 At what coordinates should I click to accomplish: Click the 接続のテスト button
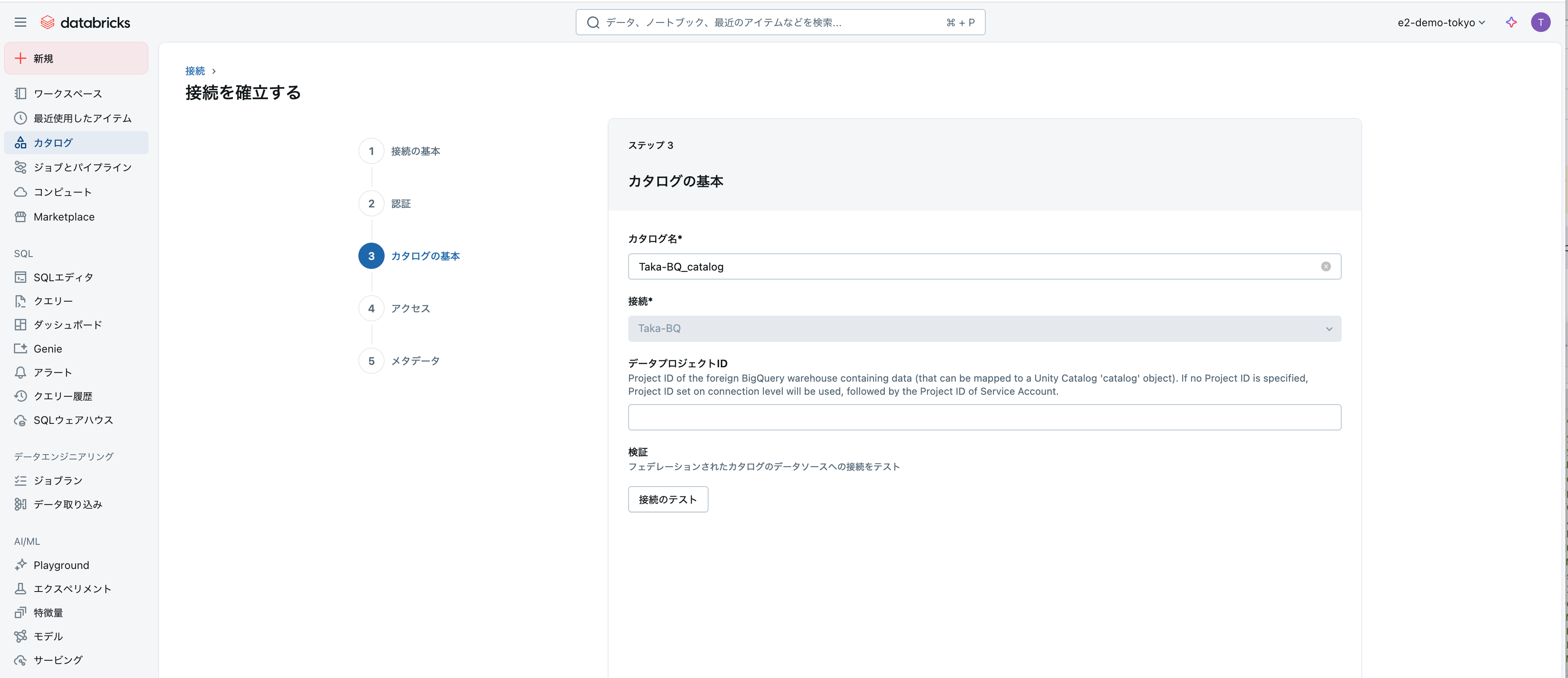point(667,499)
